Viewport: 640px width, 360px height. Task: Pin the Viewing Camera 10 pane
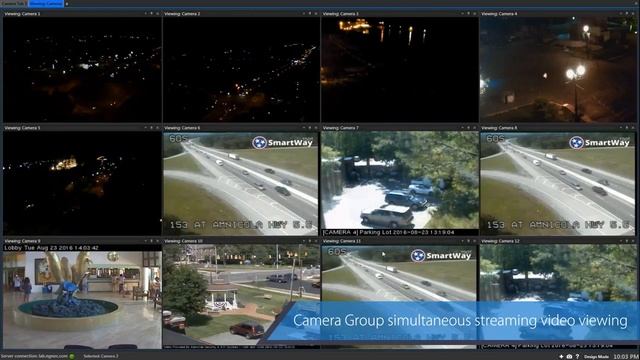click(310, 241)
